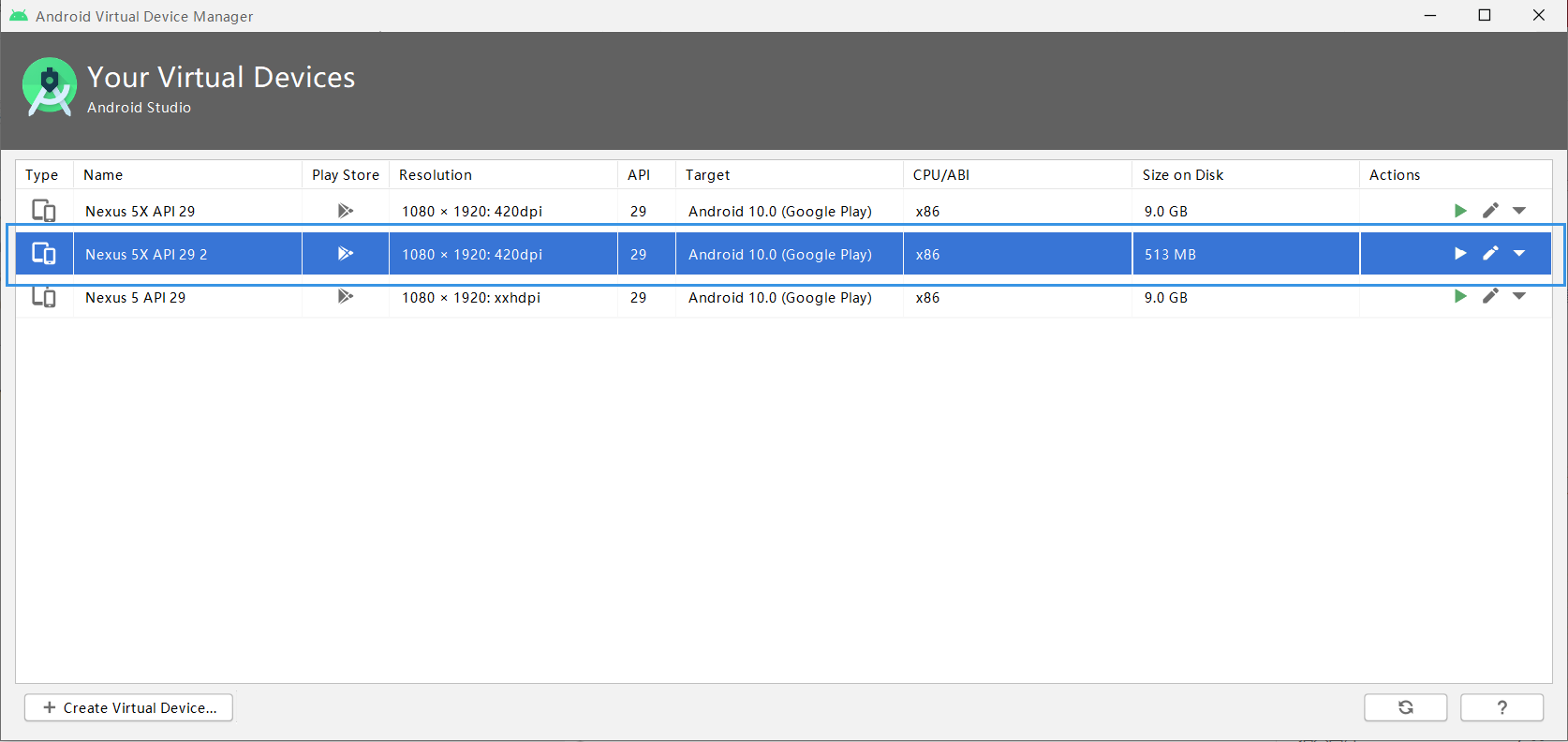Screen dimensions: 1568x742
Task: Click x86 cell in Nexus 5 API 29 row
Action: tap(1017, 297)
